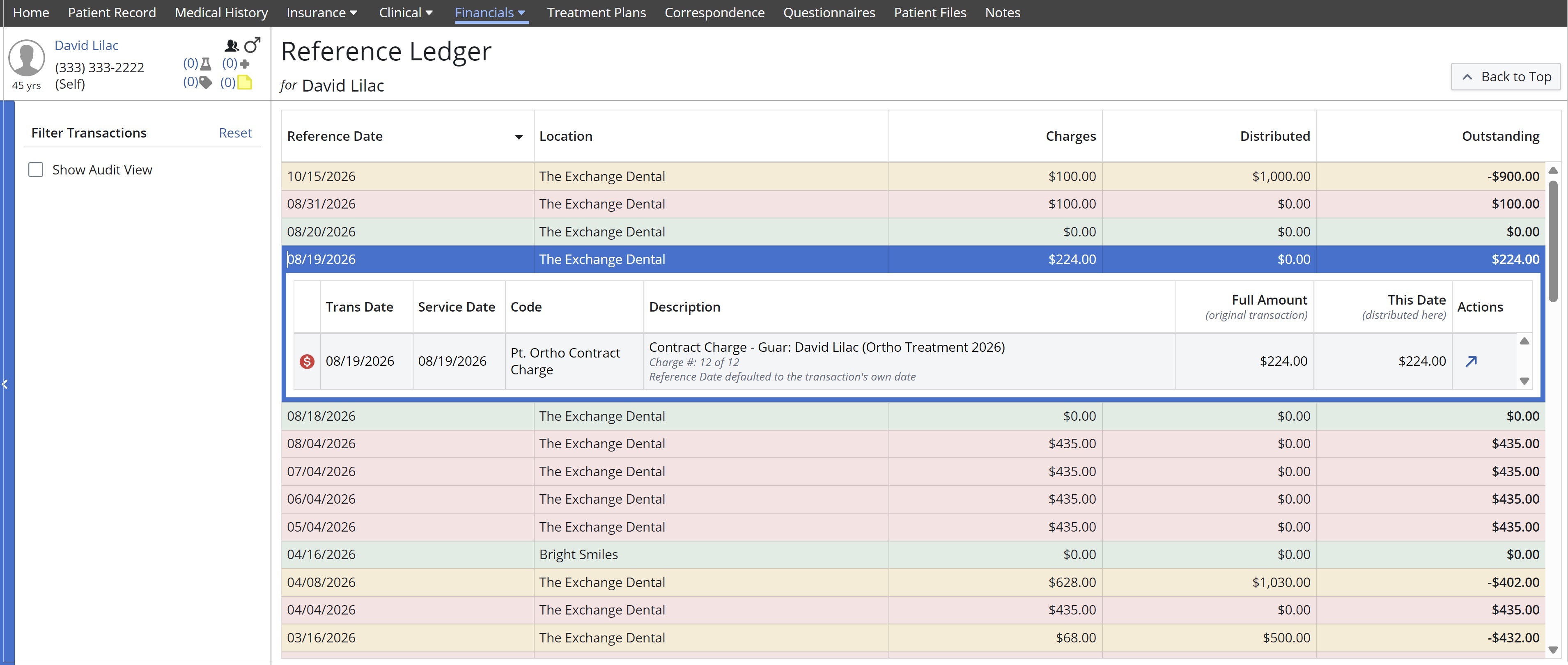This screenshot has height=665, width=1568.
Task: Select the 04/08/2026 ledger row
Action: point(913,582)
